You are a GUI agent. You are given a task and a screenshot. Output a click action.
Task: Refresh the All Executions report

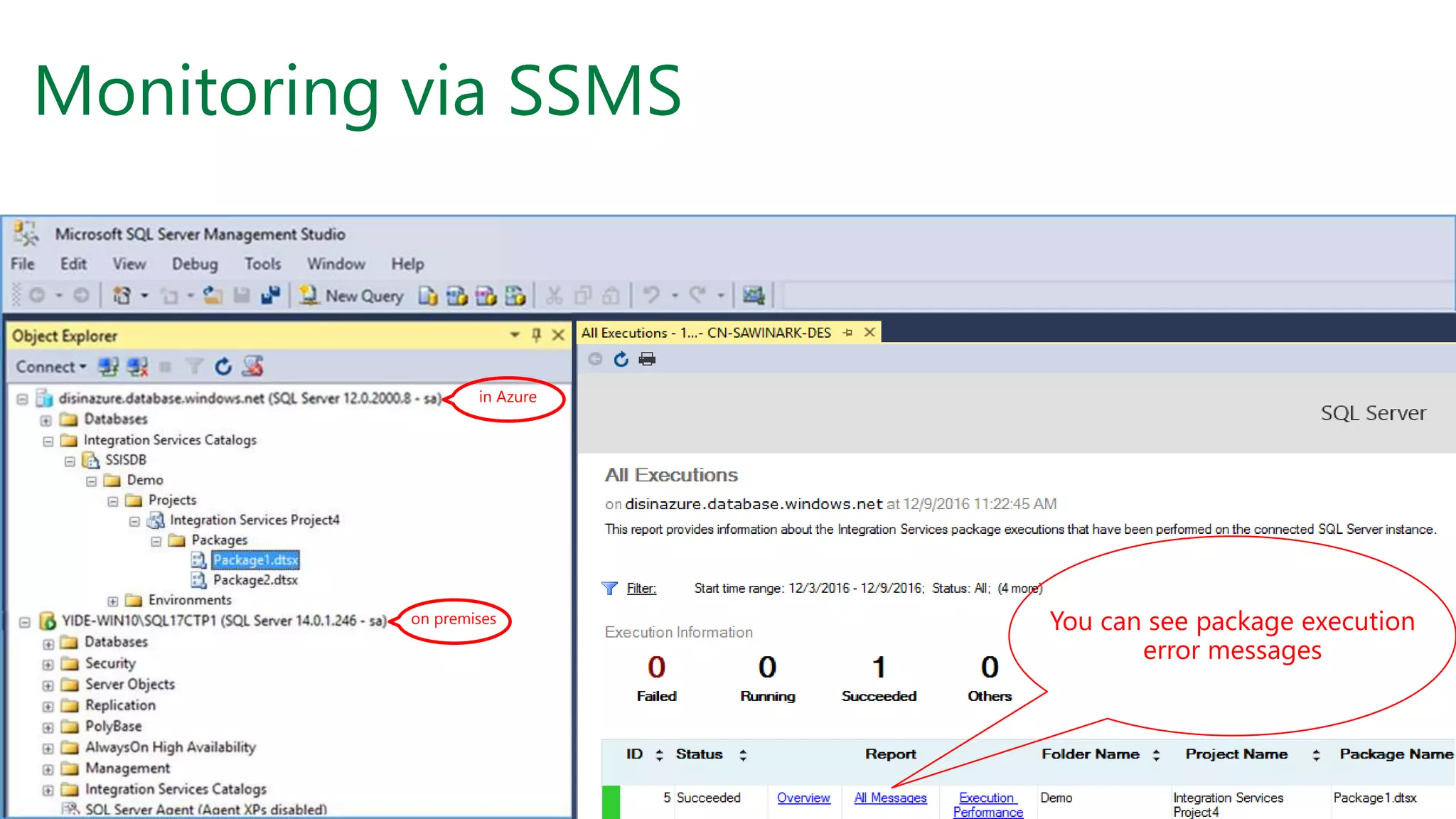coord(621,359)
